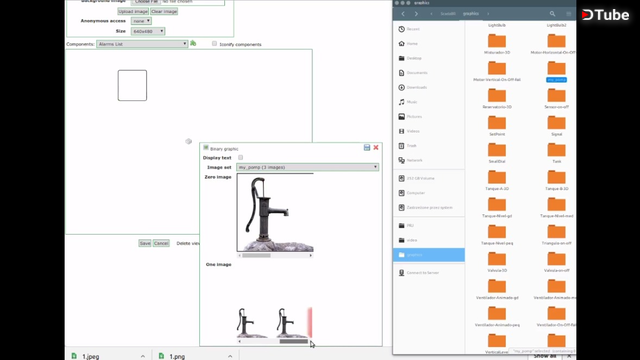640x360 pixels.
Task: Click the Upload image button
Action: coord(133,11)
